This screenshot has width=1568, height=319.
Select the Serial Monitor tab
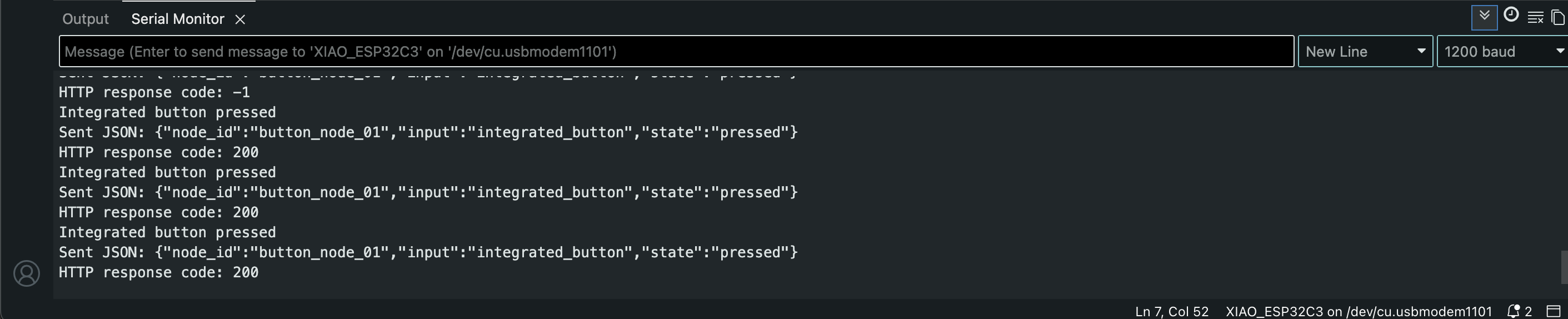tap(178, 19)
